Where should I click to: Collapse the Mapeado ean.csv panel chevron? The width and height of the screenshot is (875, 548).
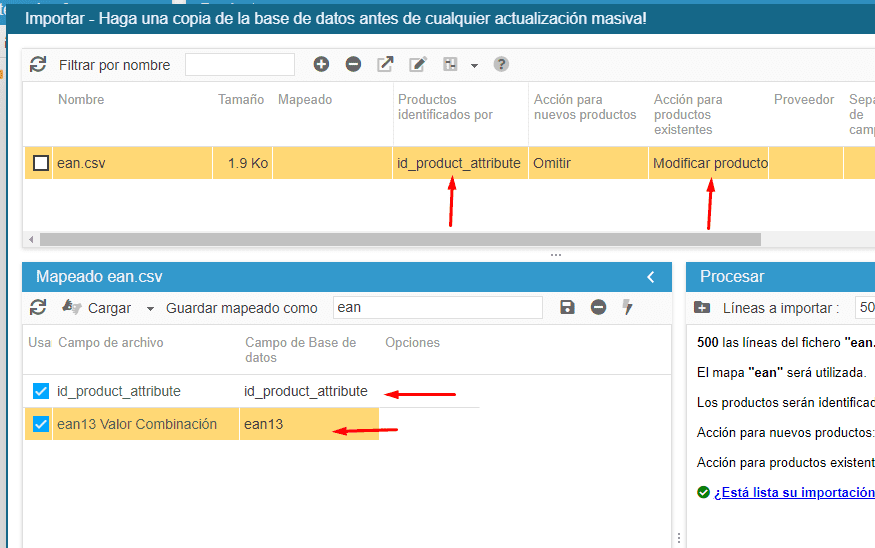tap(651, 277)
